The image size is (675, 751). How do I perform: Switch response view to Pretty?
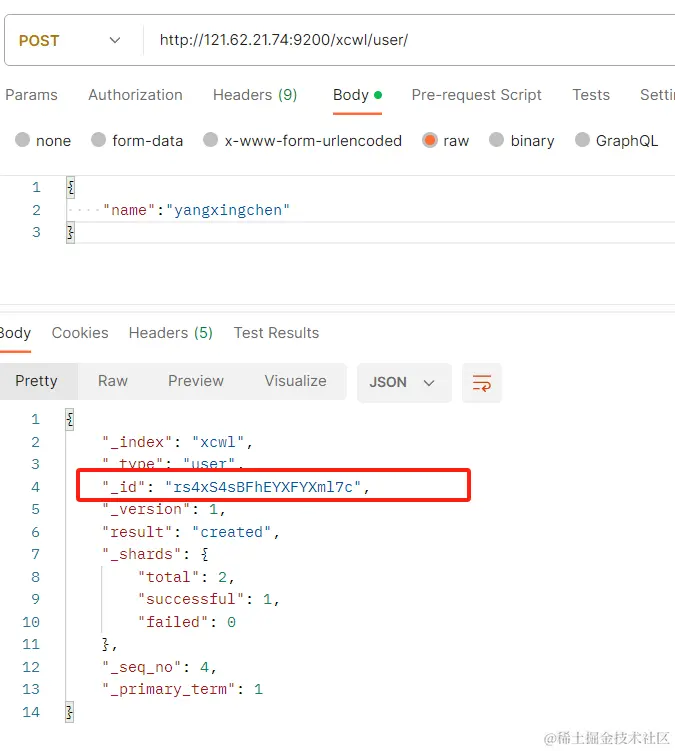click(x=36, y=381)
